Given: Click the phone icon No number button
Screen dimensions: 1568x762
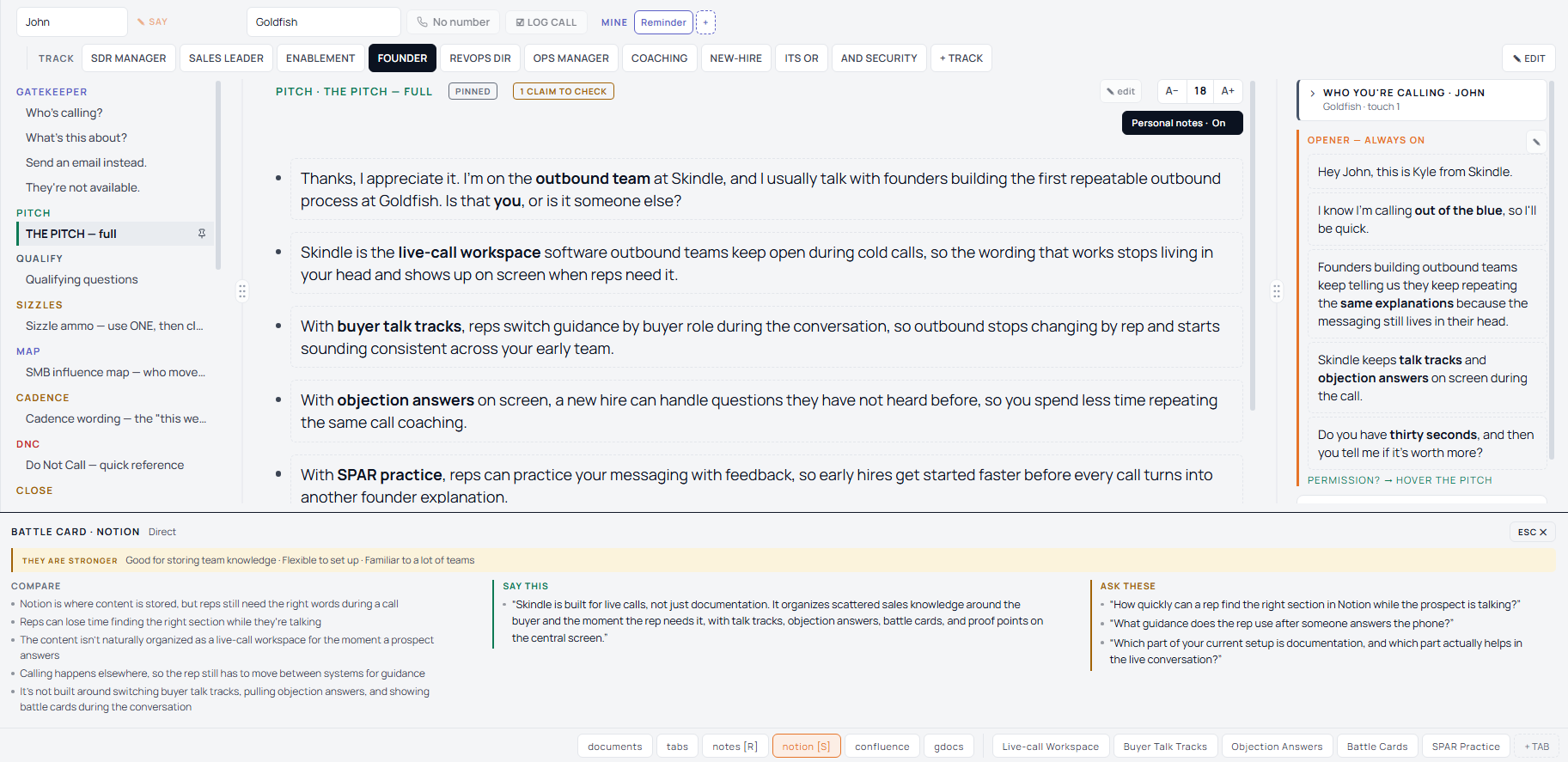Looking at the screenshot, I should tap(453, 22).
